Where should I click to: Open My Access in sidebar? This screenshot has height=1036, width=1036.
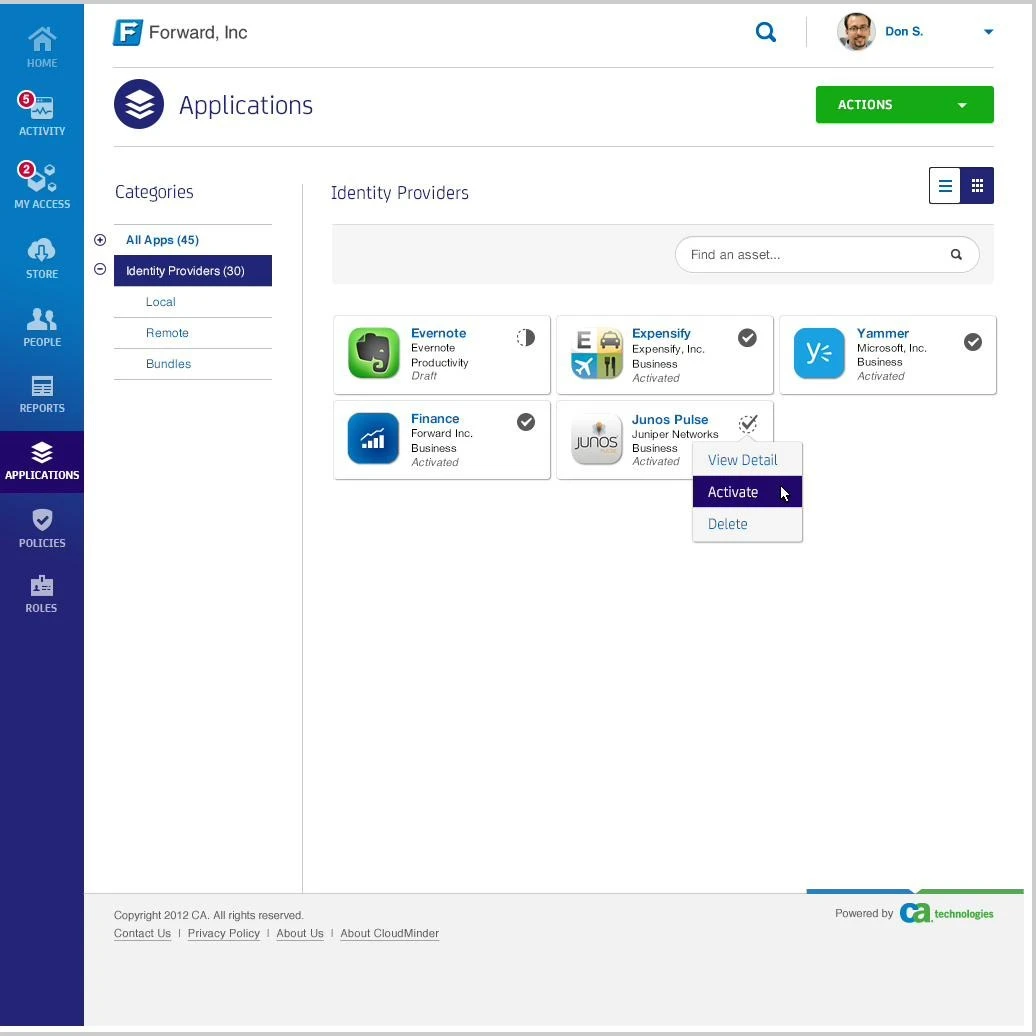42,186
